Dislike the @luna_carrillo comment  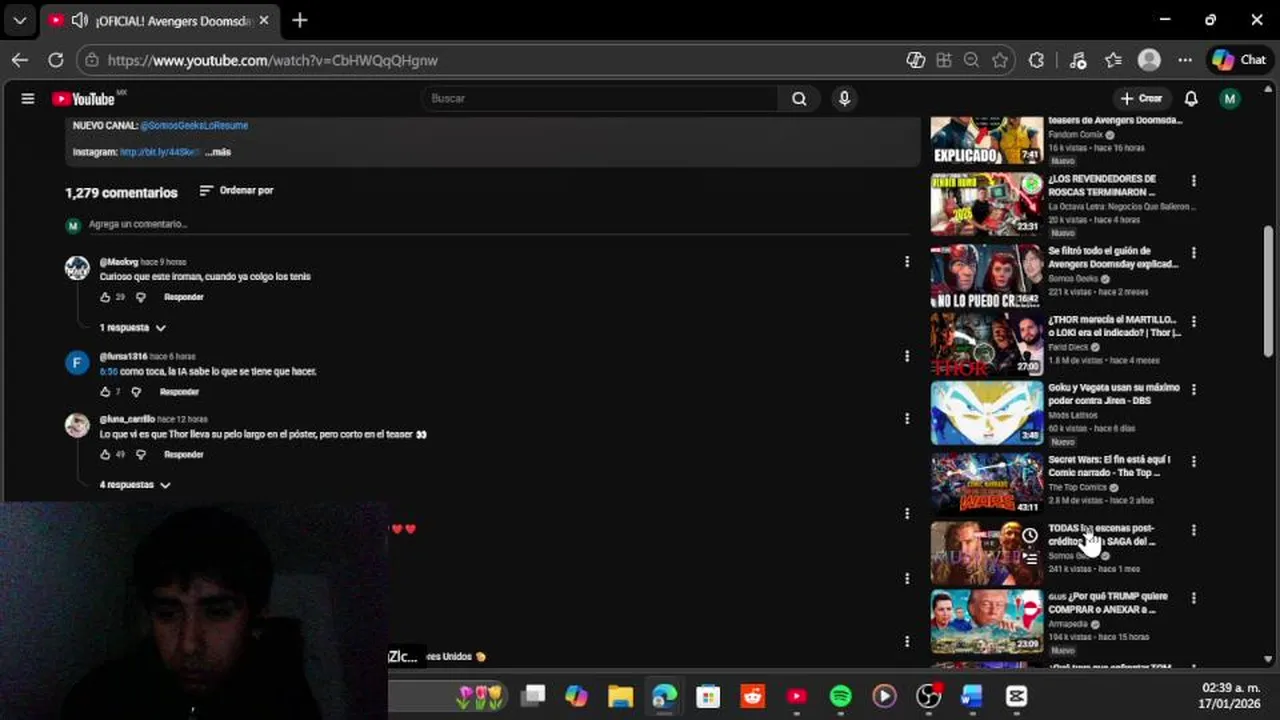tap(140, 454)
